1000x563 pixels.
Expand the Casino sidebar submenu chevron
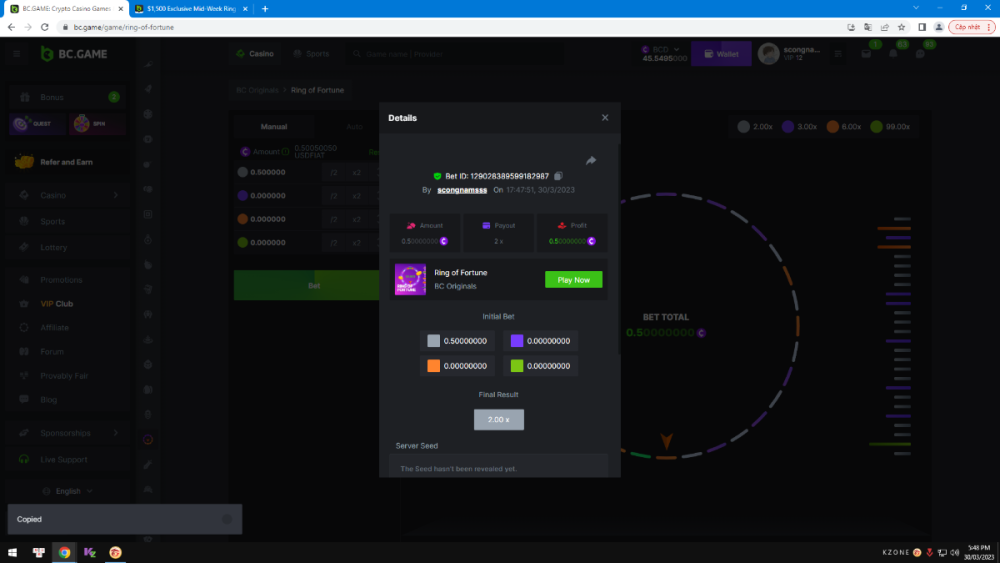click(x=116, y=195)
